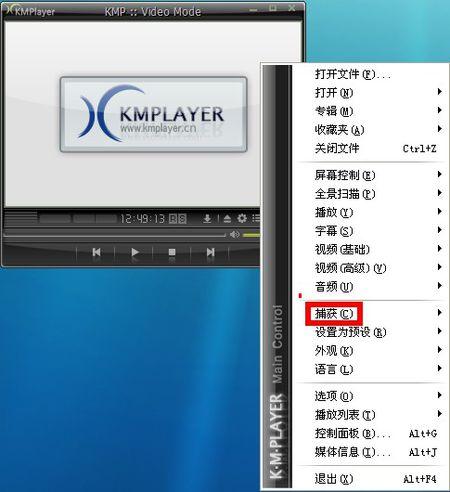Screen dimensions: 450x492
Task: Open the 打开(N) submenu
Action: (x=371, y=92)
